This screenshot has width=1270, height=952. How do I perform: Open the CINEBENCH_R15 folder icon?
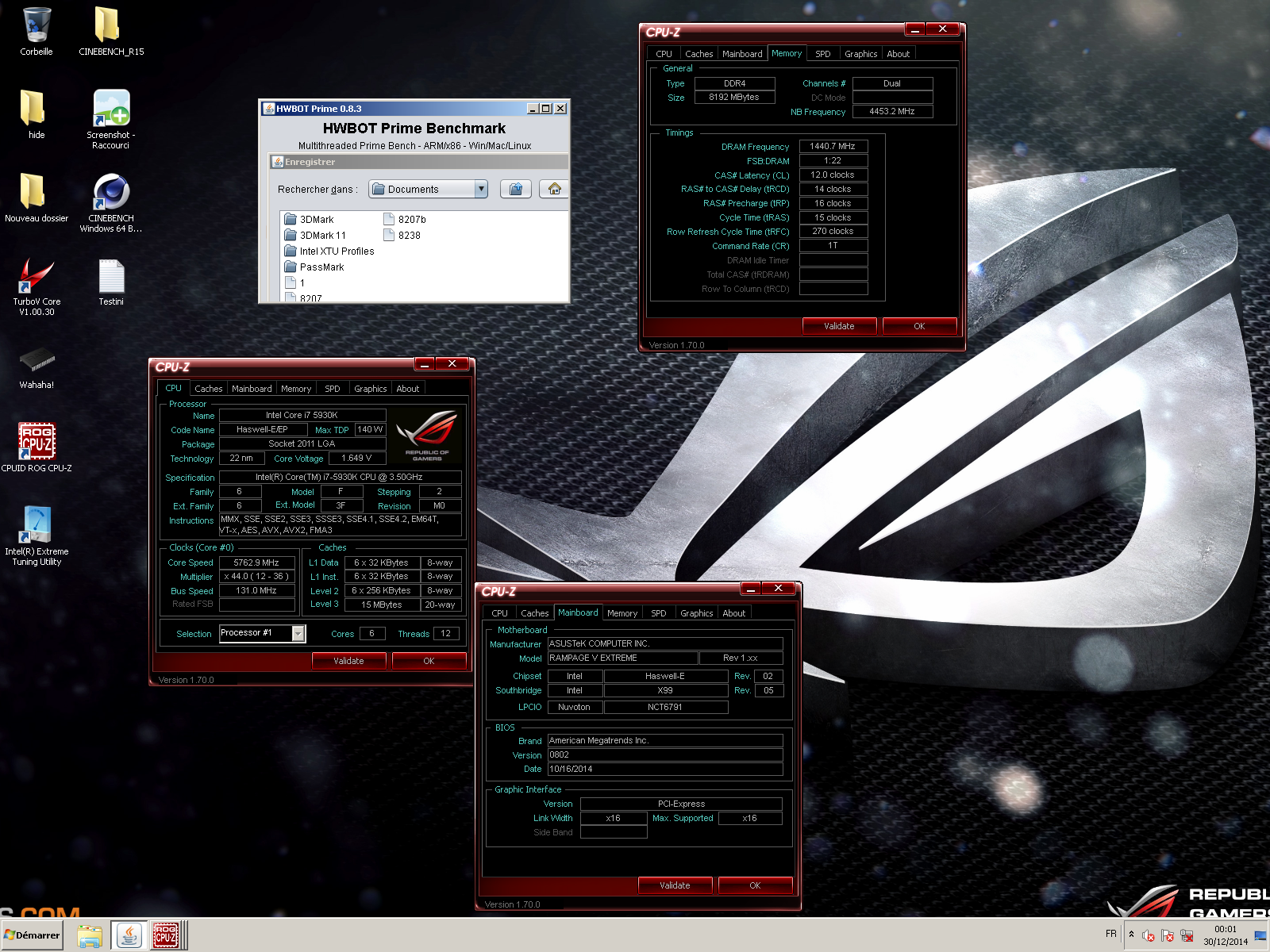(110, 32)
